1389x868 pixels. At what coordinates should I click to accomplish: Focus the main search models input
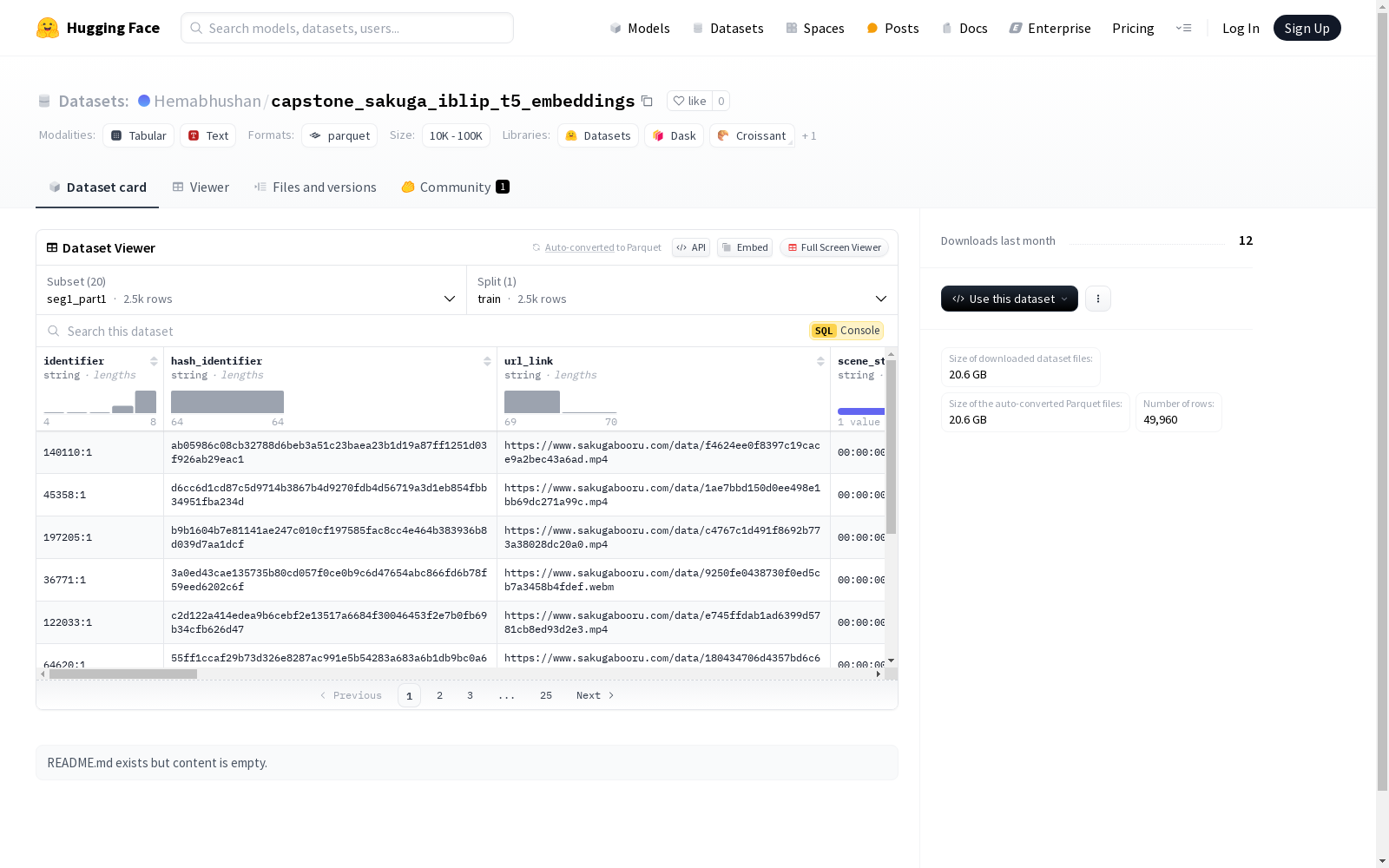347,28
